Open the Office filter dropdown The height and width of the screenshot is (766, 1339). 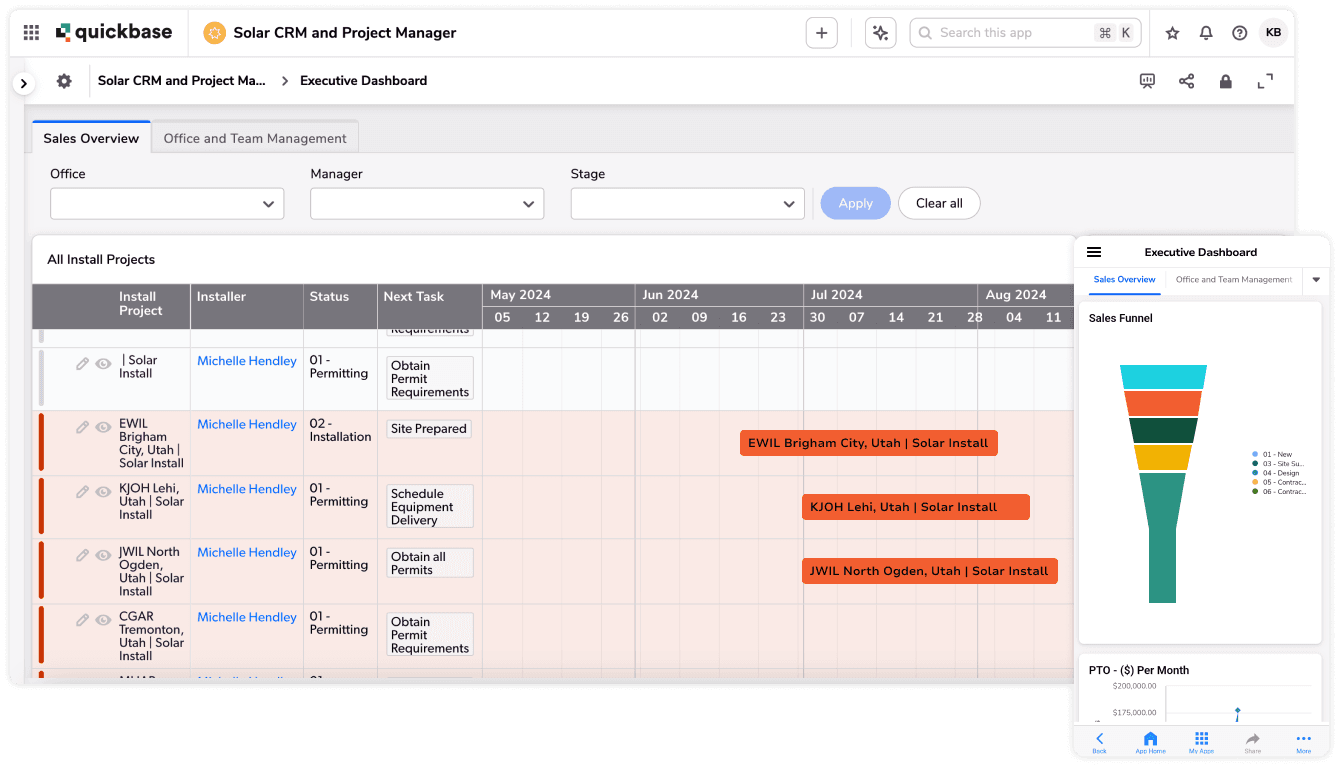167,204
